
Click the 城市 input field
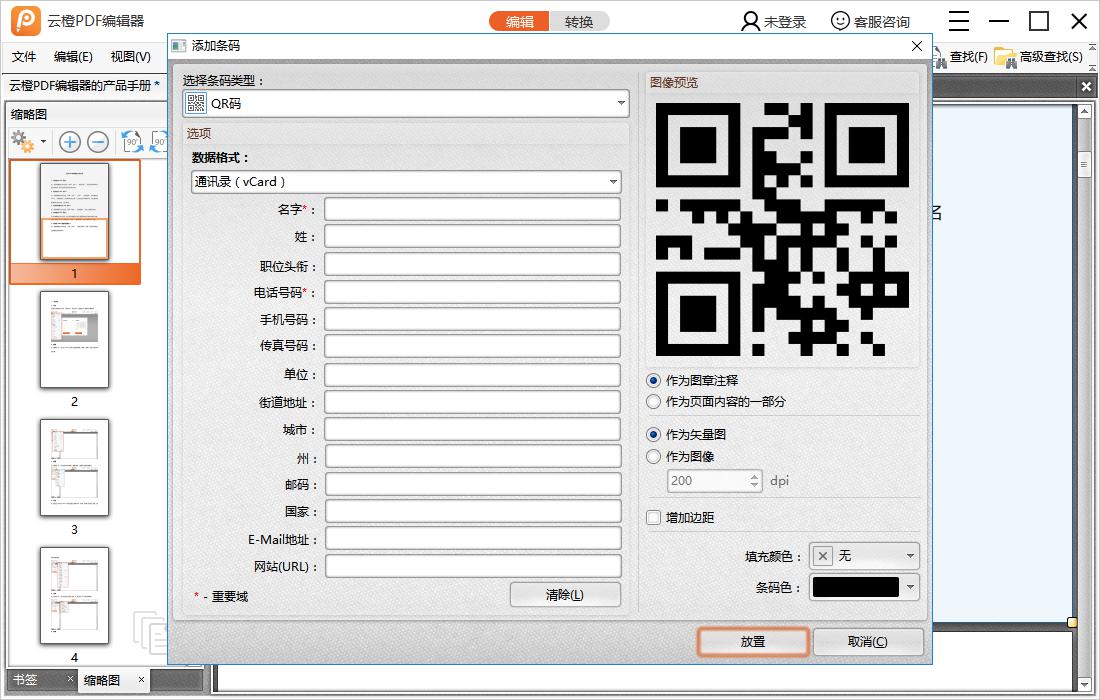(472, 429)
